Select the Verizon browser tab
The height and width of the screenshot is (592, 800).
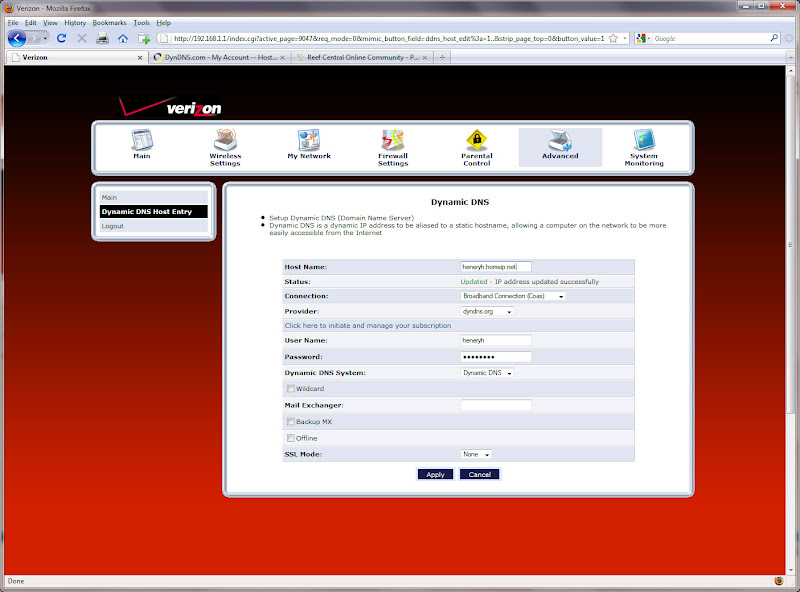click(77, 57)
